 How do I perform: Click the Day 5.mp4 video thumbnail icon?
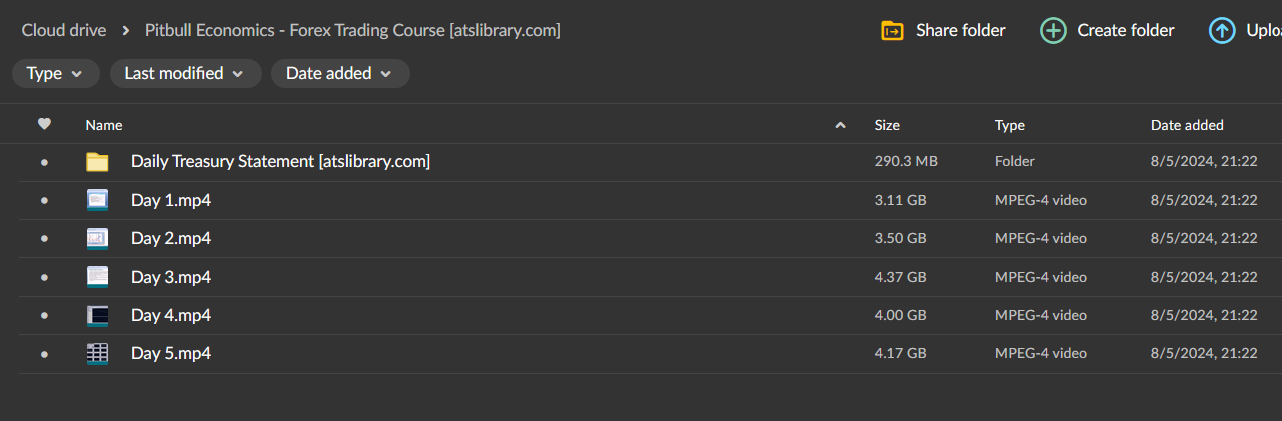pos(97,354)
